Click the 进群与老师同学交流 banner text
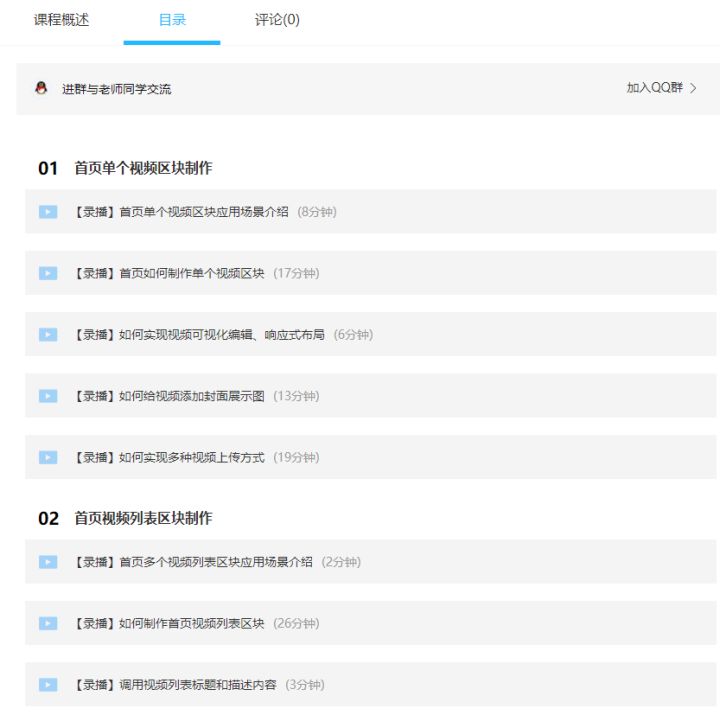Viewport: 720px width, 715px height. pos(116,89)
